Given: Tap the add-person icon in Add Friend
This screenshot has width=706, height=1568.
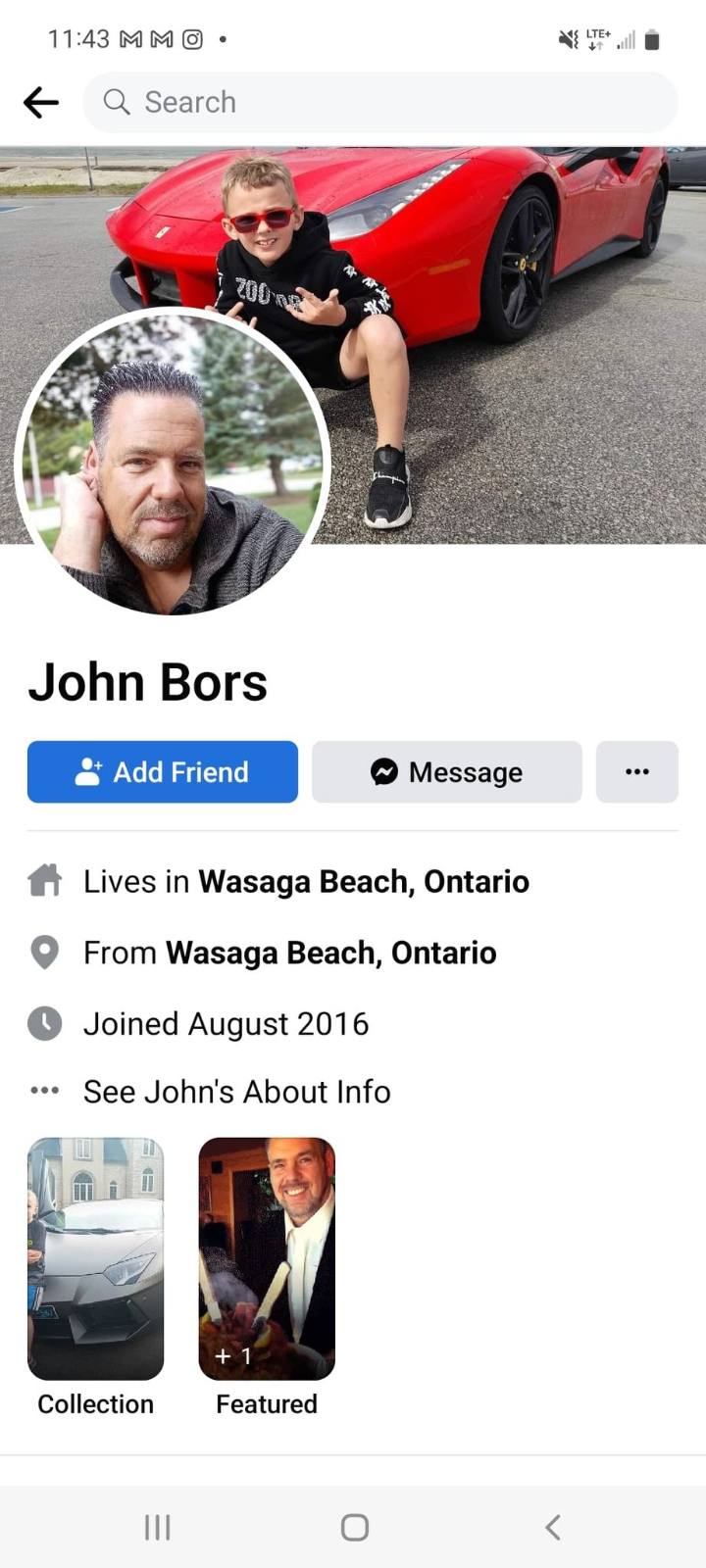Looking at the screenshot, I should click(x=88, y=772).
